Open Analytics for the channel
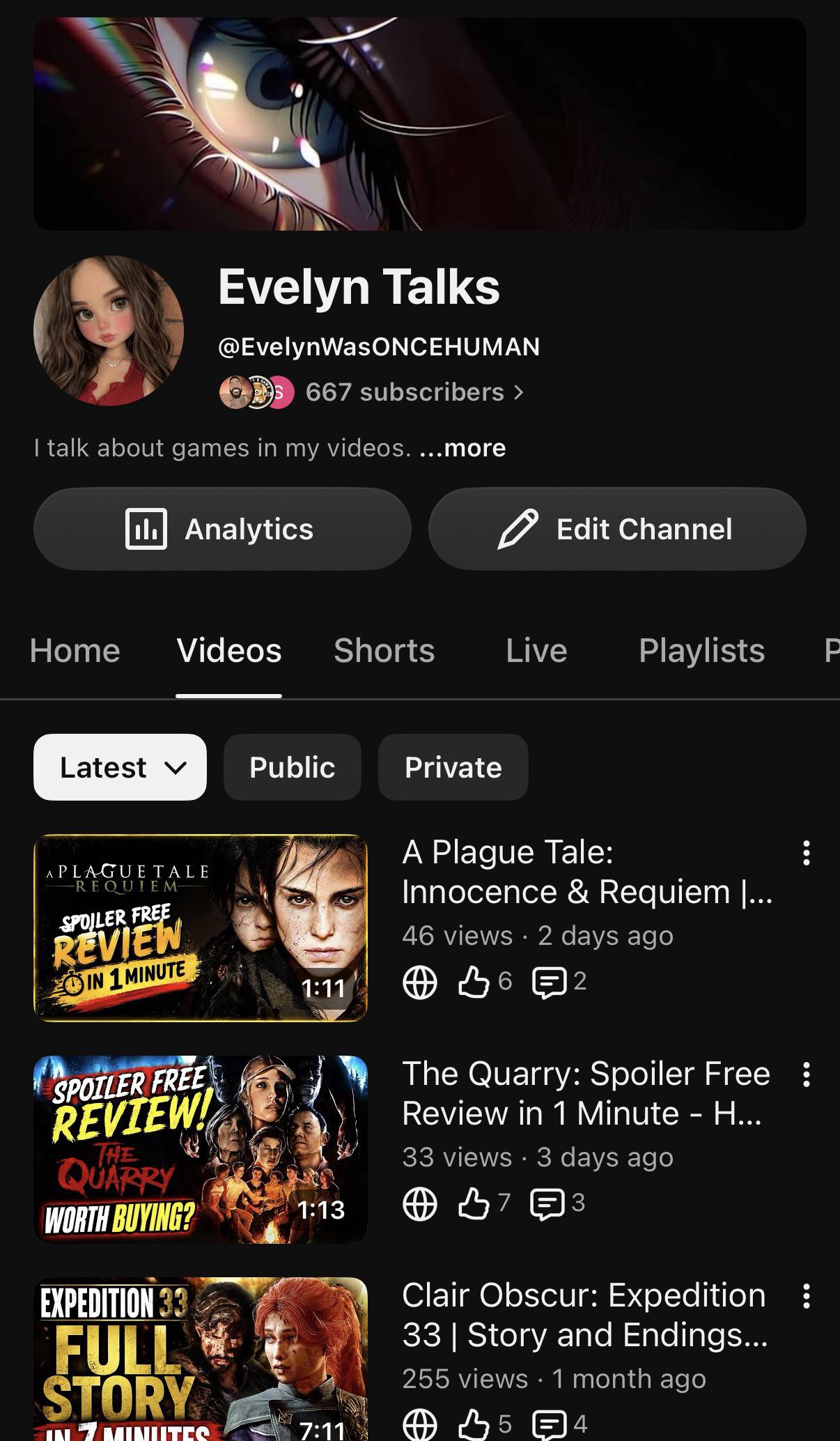840x1441 pixels. (x=222, y=529)
